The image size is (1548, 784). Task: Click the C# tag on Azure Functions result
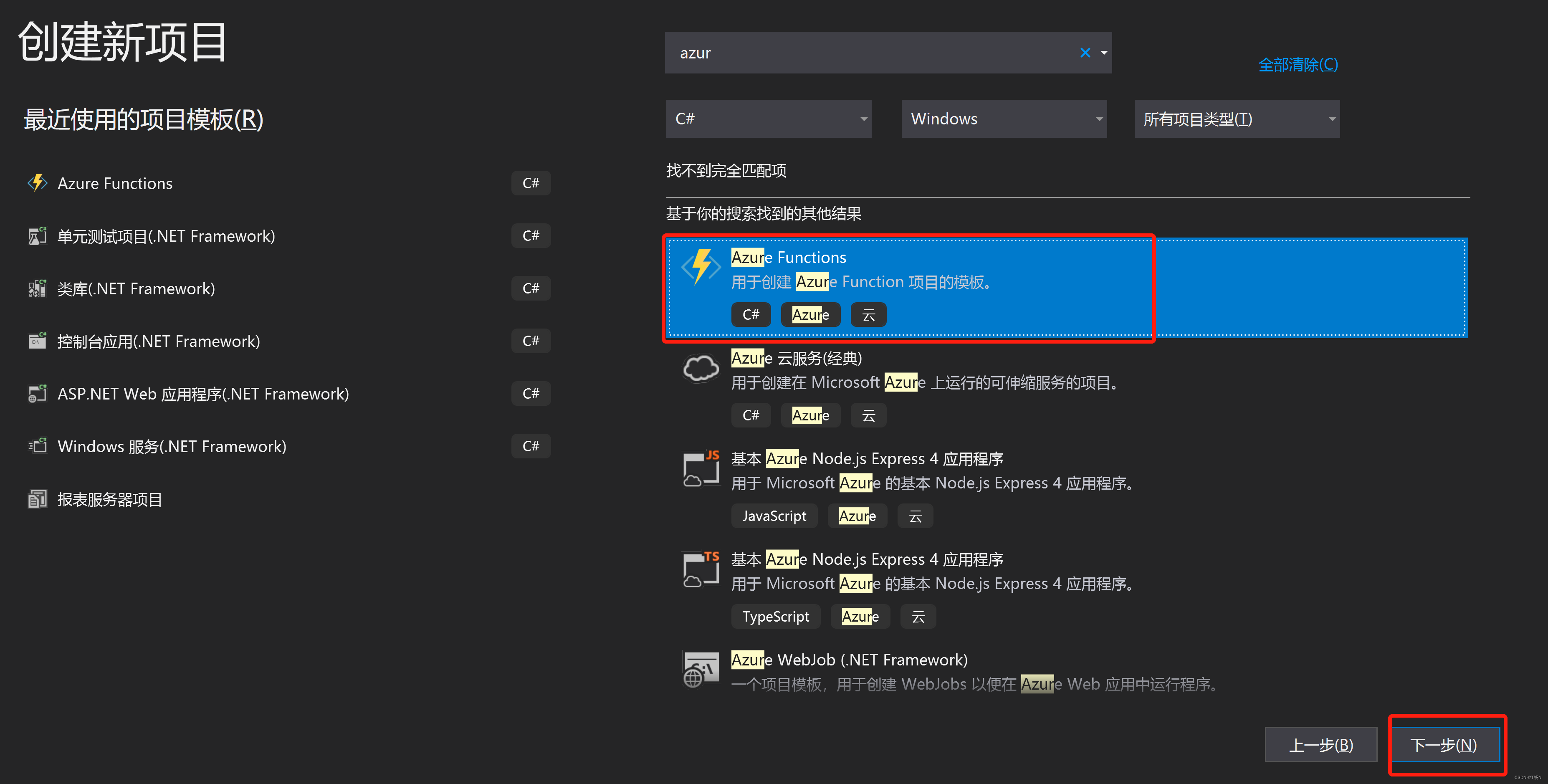751,314
